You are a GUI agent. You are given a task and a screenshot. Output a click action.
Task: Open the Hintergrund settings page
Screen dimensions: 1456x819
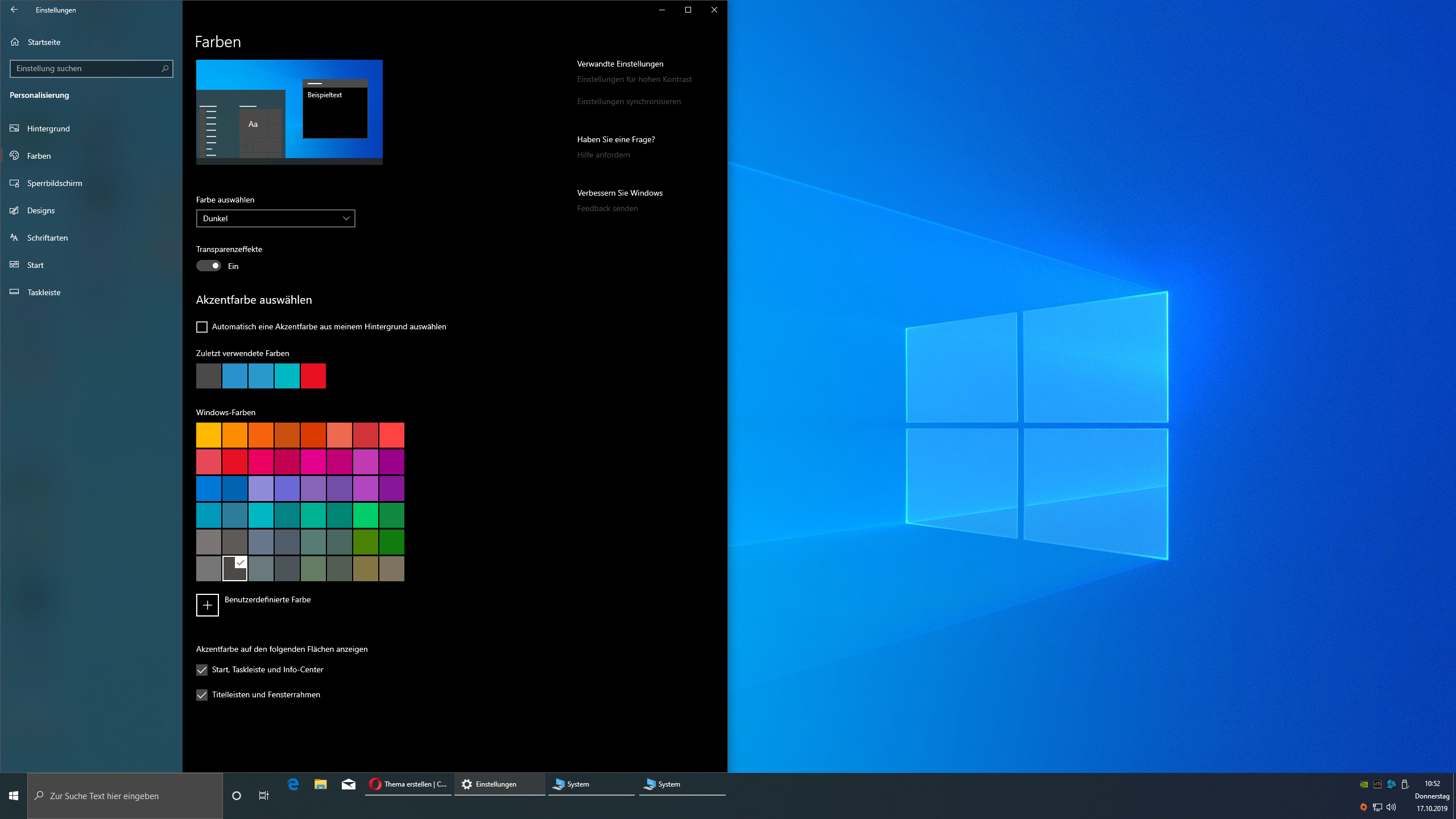[48, 129]
